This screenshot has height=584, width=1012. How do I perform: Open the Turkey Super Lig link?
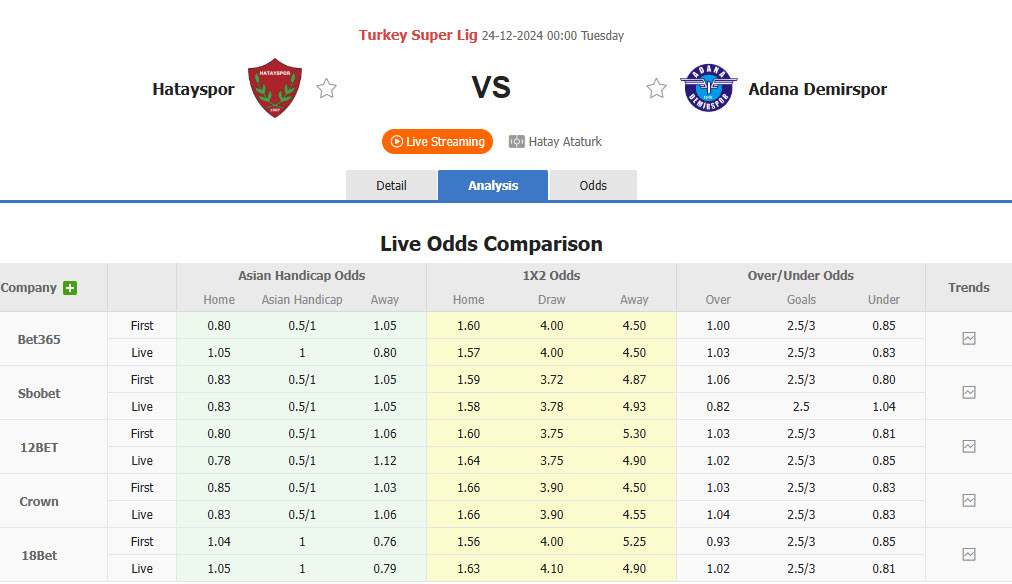point(418,35)
